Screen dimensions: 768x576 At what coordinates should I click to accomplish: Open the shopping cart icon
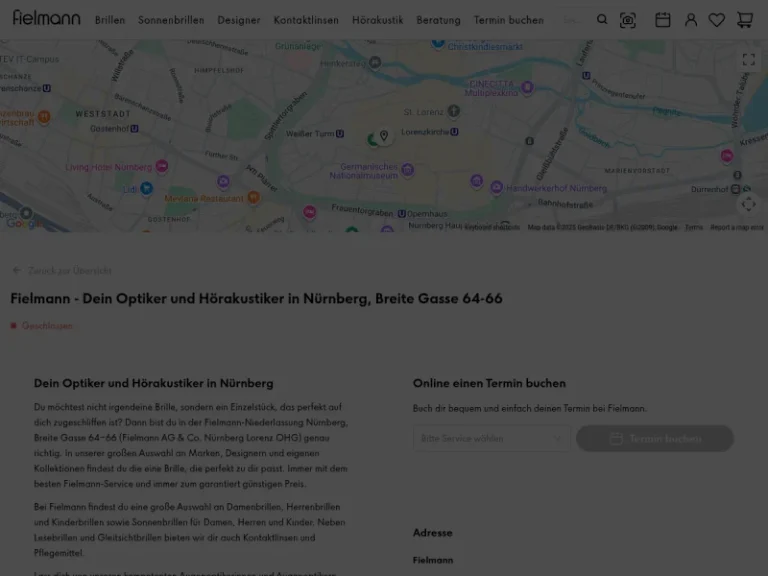(x=744, y=20)
